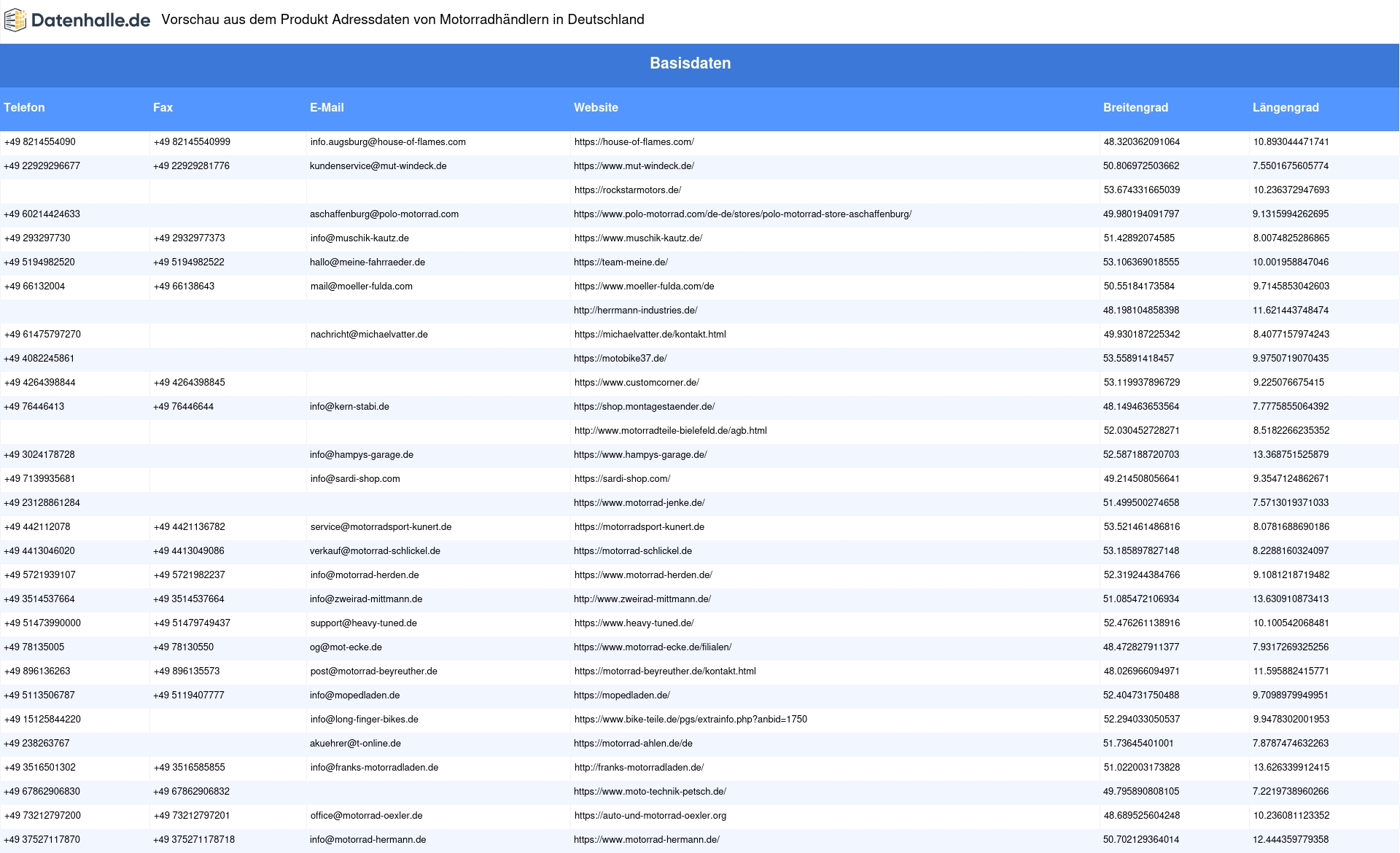Select longitude value 9.225076675415

[x=1288, y=383]
